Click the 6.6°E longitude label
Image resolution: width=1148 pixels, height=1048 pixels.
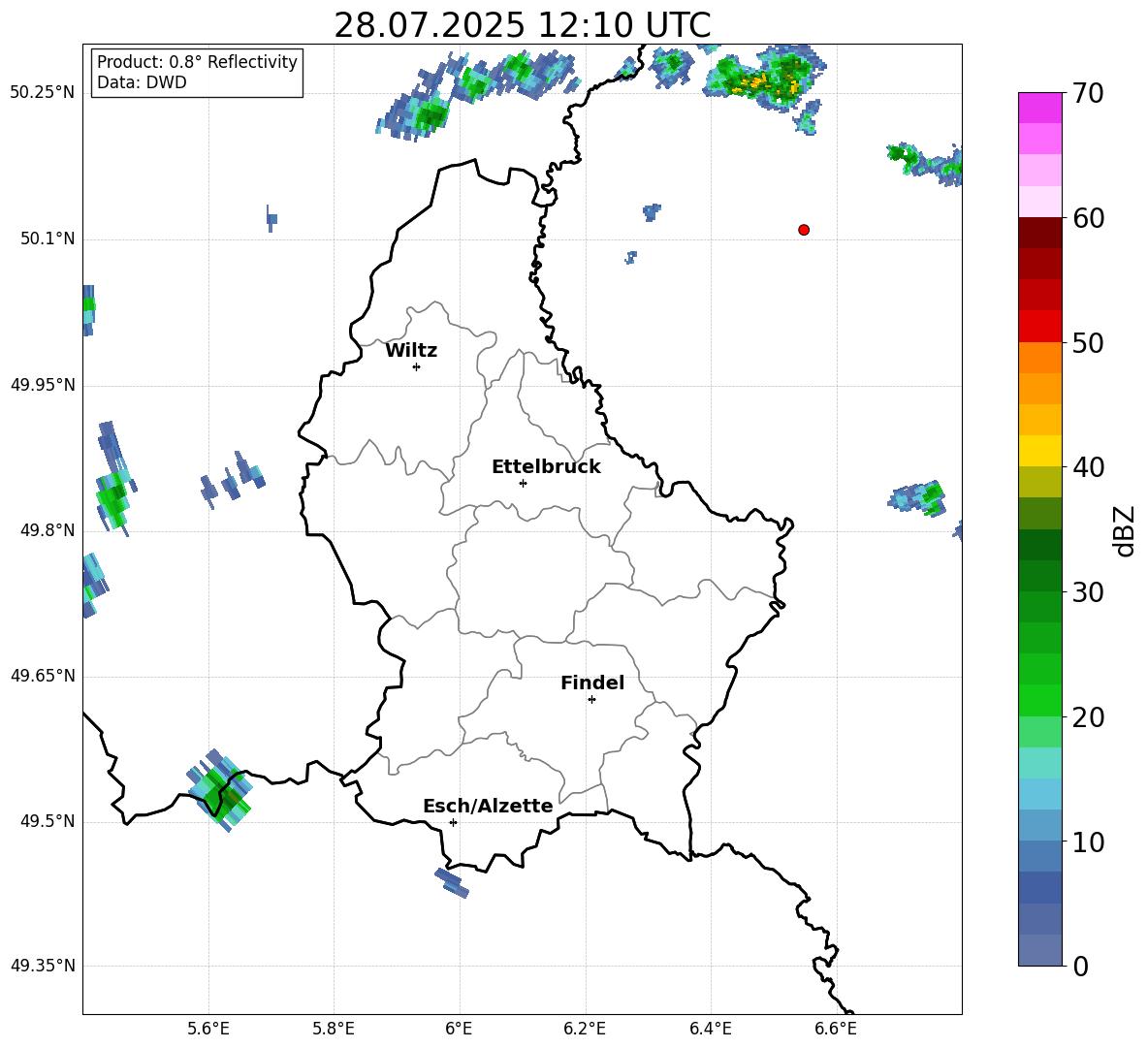coord(836,1029)
